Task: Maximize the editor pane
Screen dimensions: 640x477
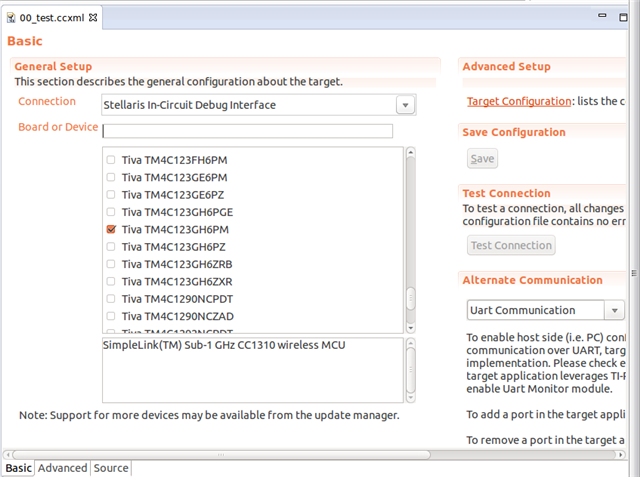Action: click(x=623, y=17)
